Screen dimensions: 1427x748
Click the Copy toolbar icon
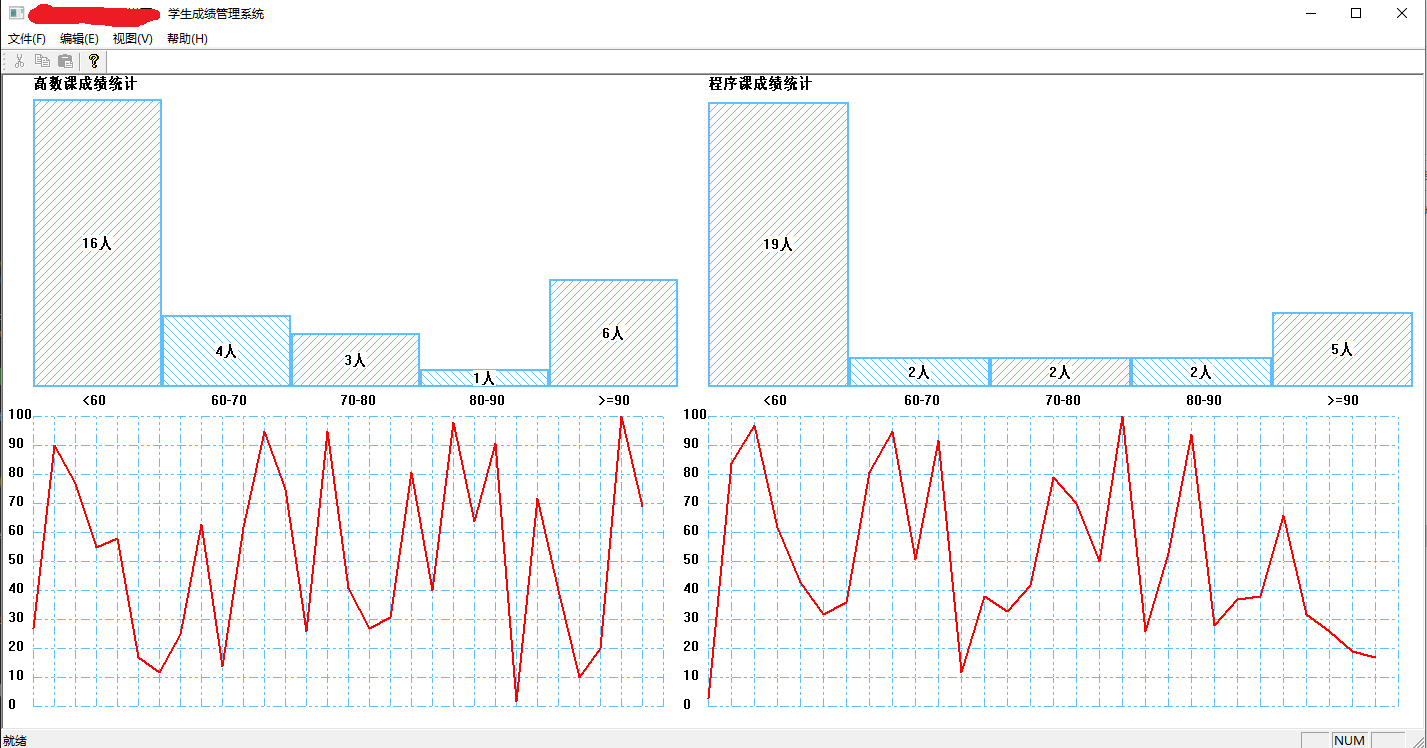(42, 61)
